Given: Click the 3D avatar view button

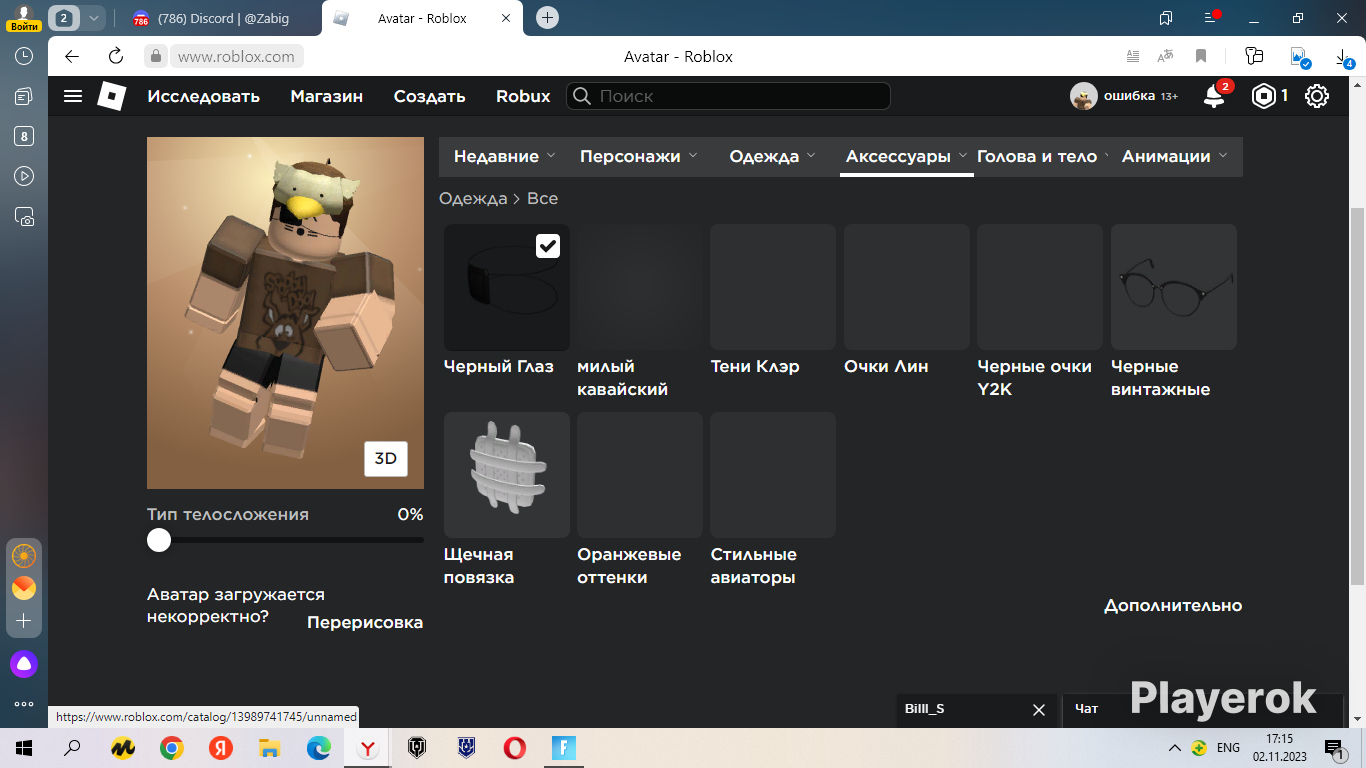Looking at the screenshot, I should click(386, 459).
